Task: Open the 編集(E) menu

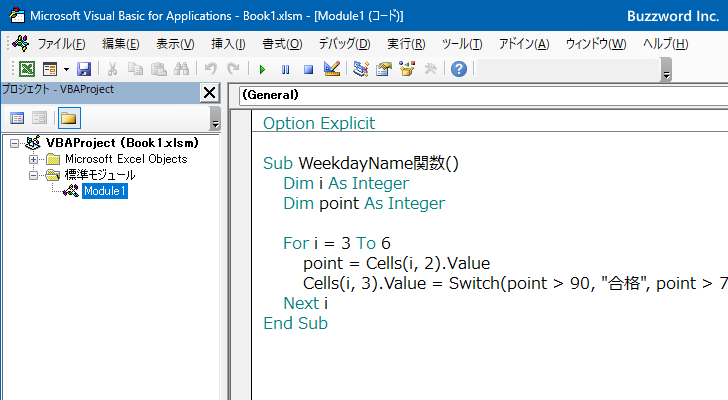Action: click(x=121, y=44)
